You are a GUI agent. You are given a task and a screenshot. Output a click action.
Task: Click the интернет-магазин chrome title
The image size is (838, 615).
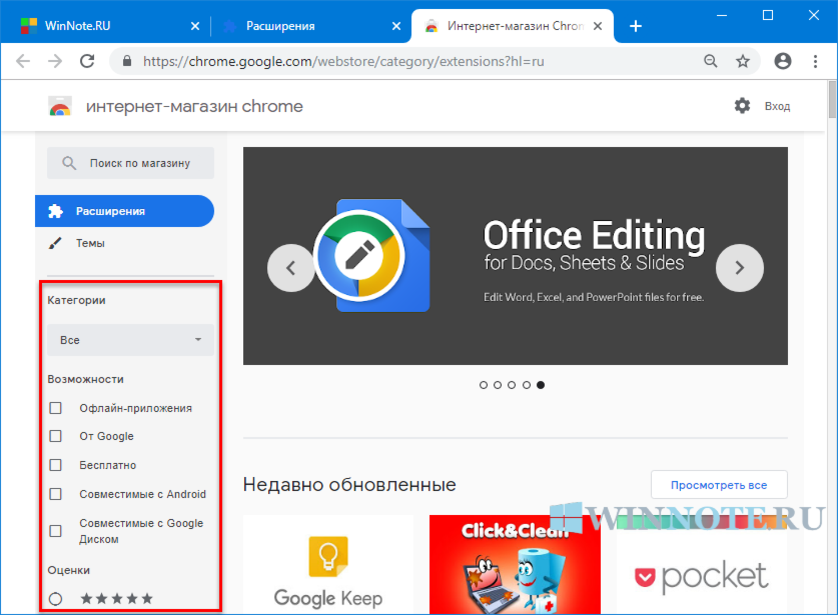(195, 106)
